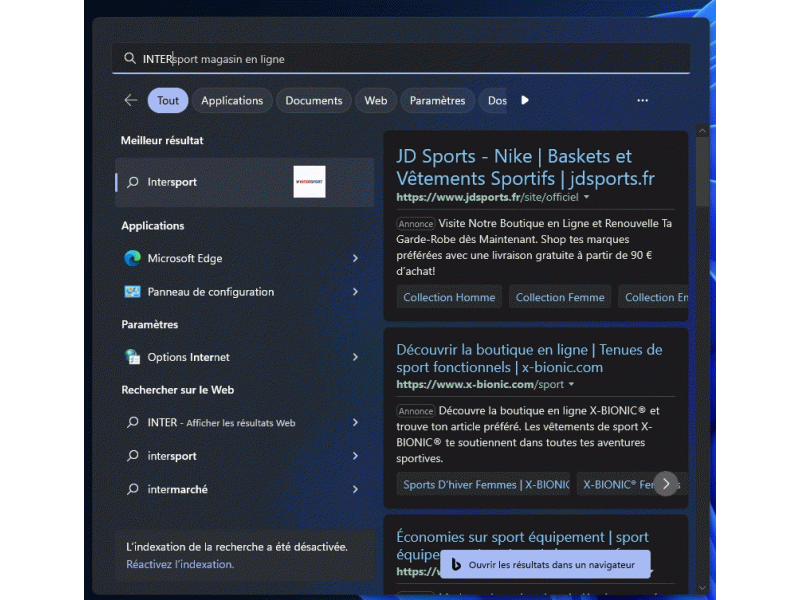This screenshot has height=600, width=800.
Task: Click Réactivez l'indexation link
Action: click(x=180, y=564)
